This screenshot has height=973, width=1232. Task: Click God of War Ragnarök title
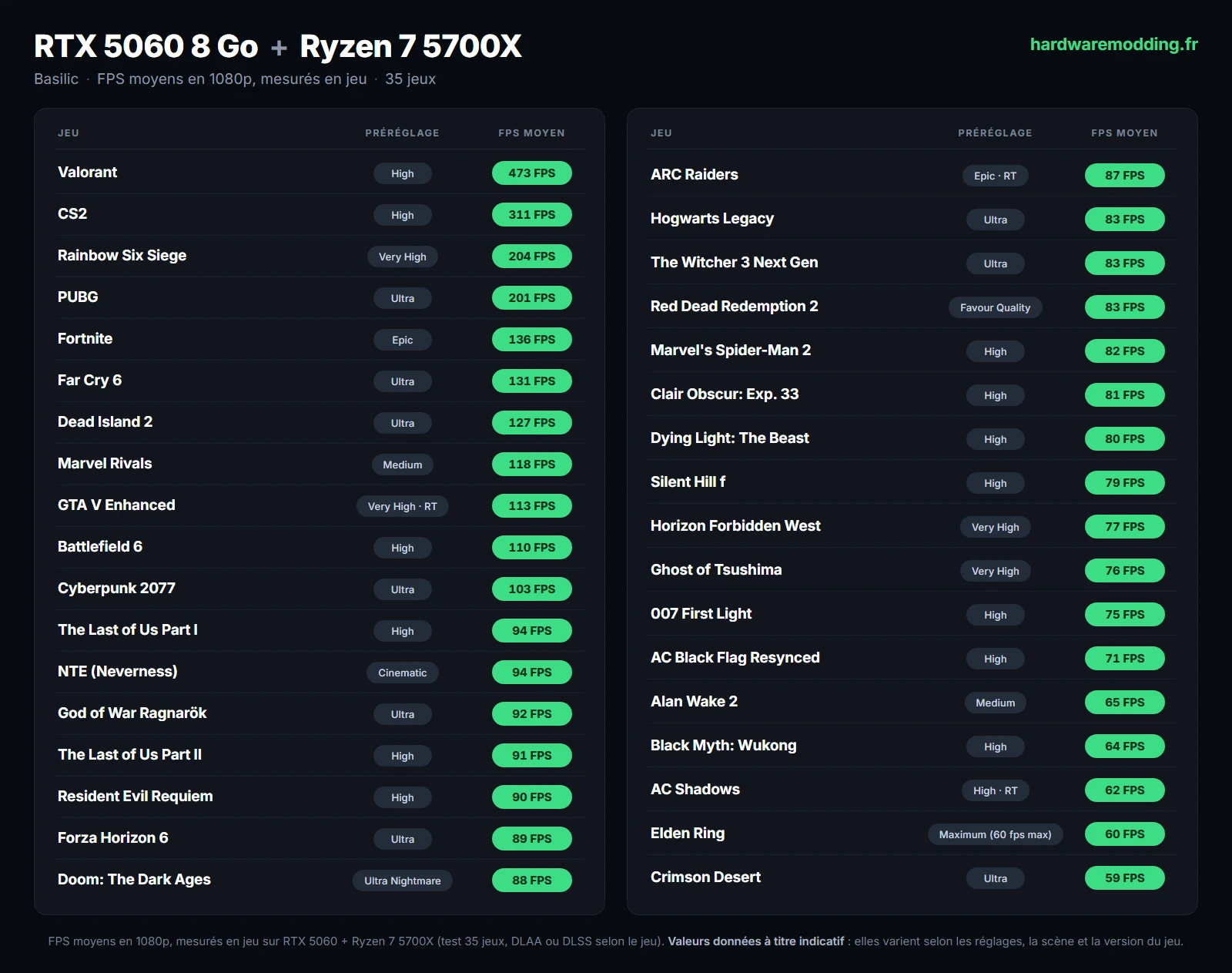tap(132, 713)
